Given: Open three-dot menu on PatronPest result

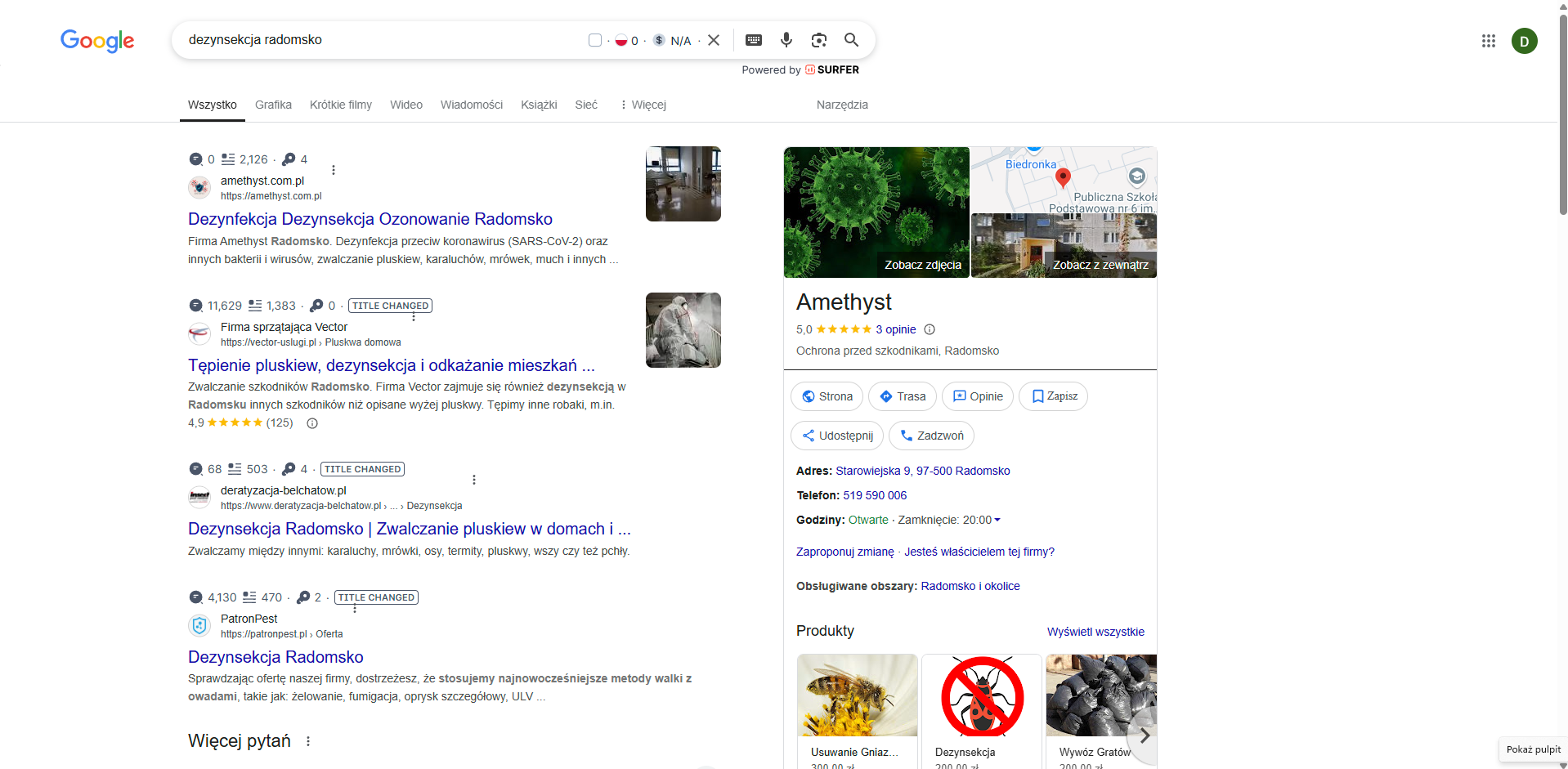Looking at the screenshot, I should [355, 608].
